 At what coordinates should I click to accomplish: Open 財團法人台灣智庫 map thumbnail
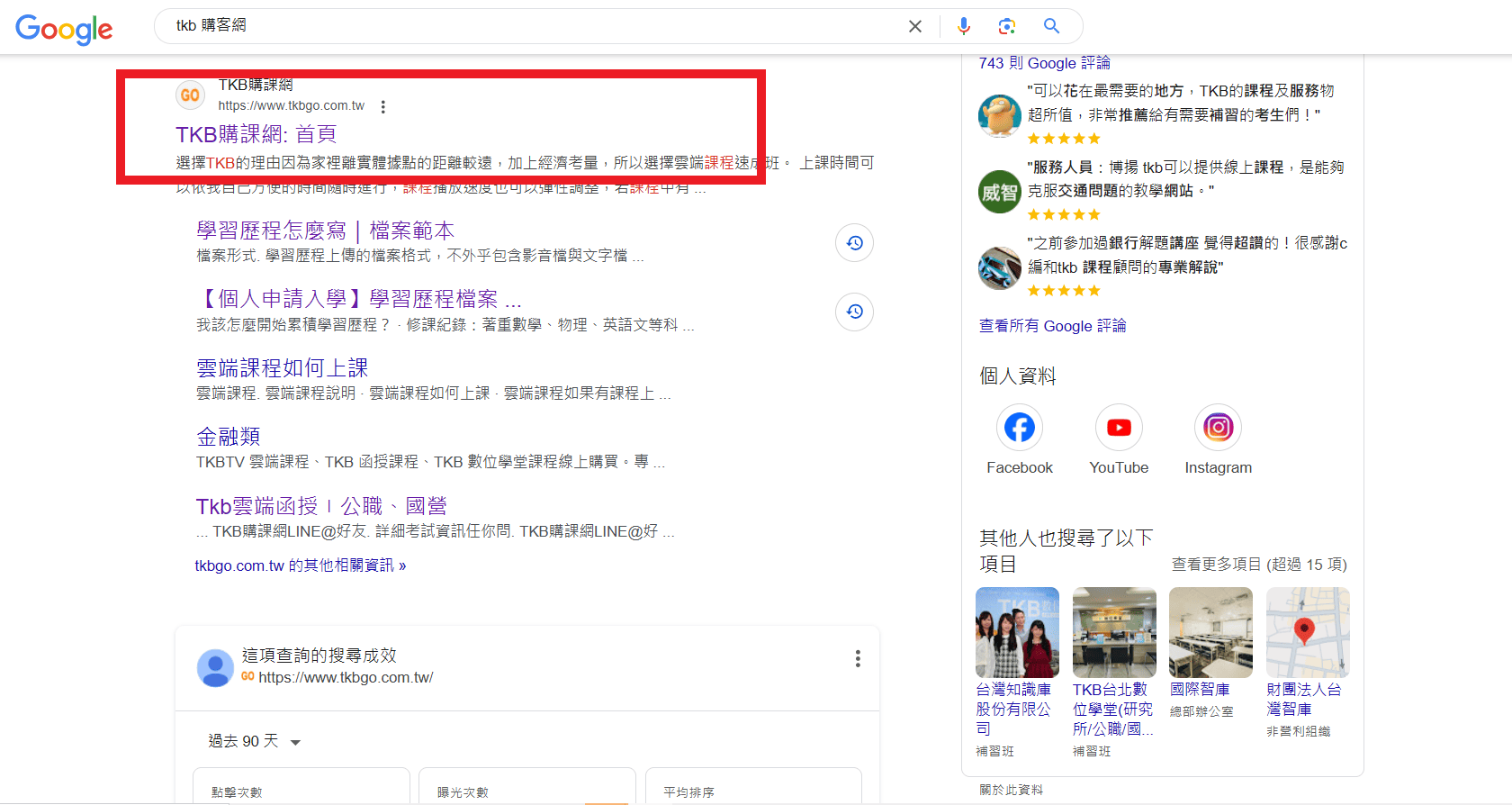click(x=1308, y=632)
